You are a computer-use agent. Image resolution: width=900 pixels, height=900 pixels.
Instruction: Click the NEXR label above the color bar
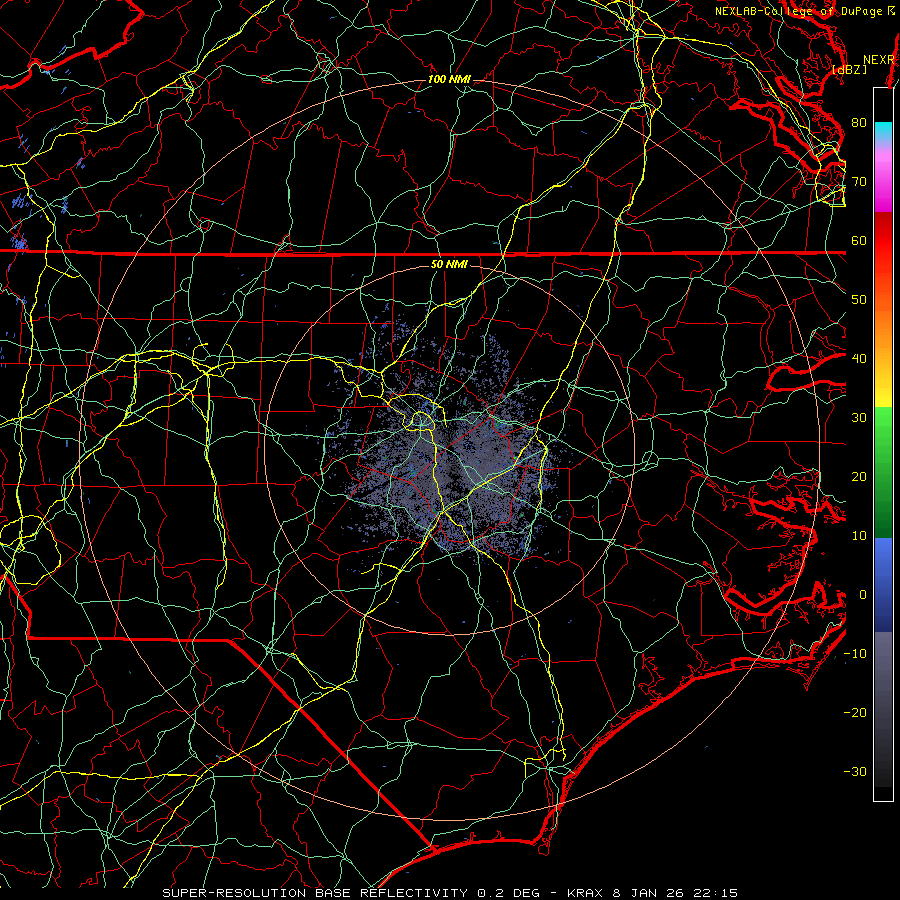pos(879,60)
